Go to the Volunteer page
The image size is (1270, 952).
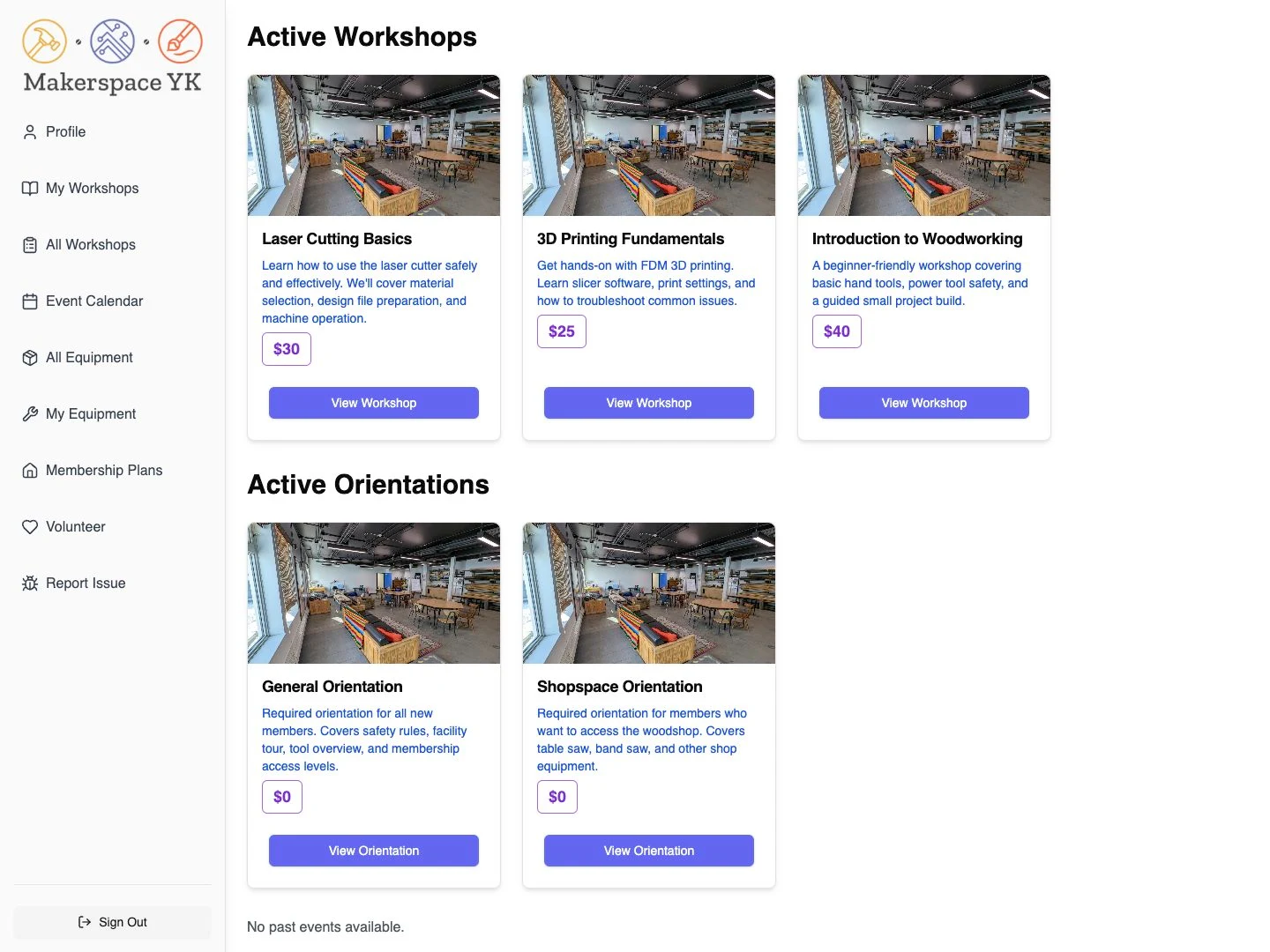(113, 527)
